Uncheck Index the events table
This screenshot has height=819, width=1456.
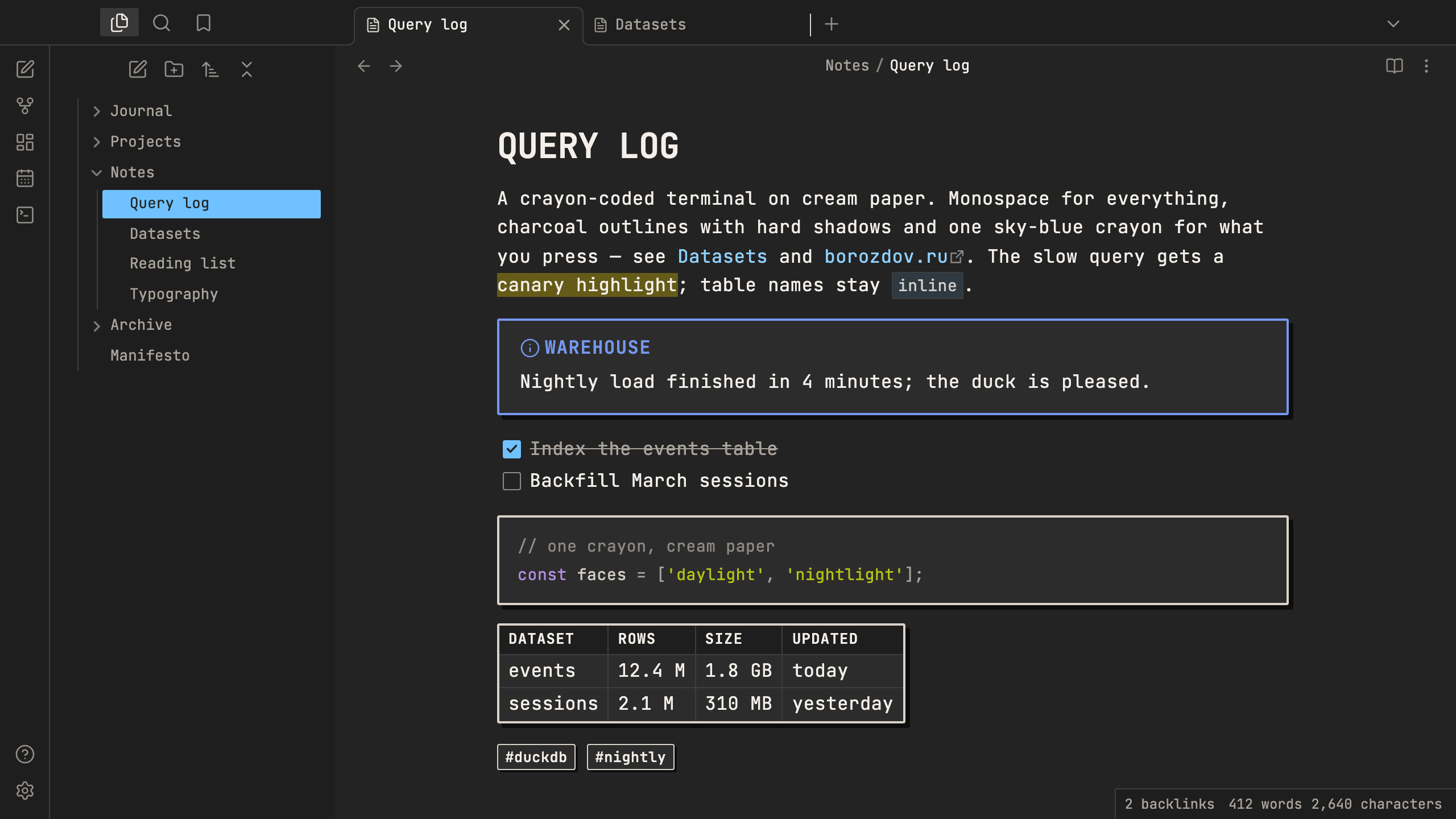coord(512,449)
